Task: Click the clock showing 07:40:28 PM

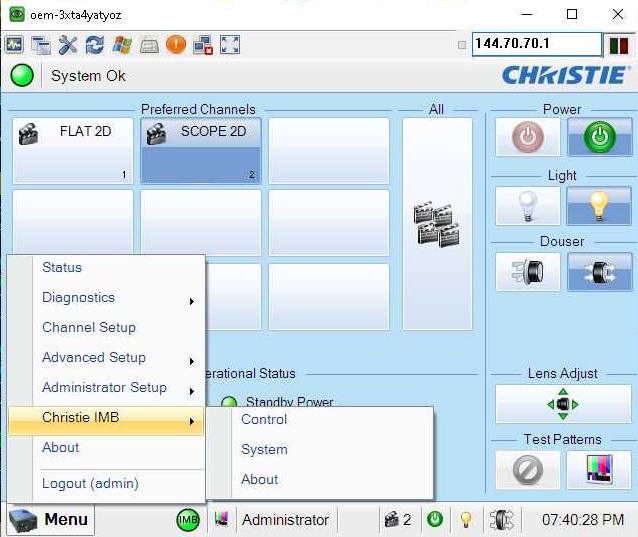Action: (x=583, y=520)
